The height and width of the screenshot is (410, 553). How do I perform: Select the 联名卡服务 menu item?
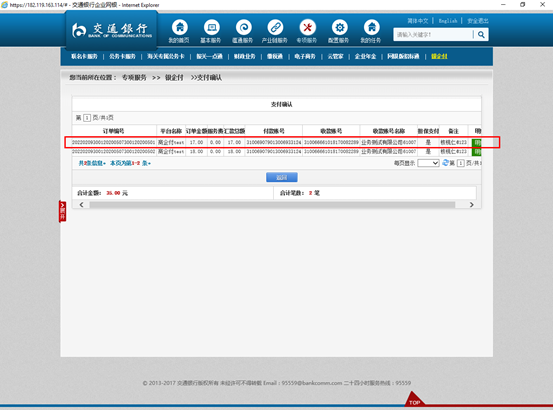pos(84,56)
